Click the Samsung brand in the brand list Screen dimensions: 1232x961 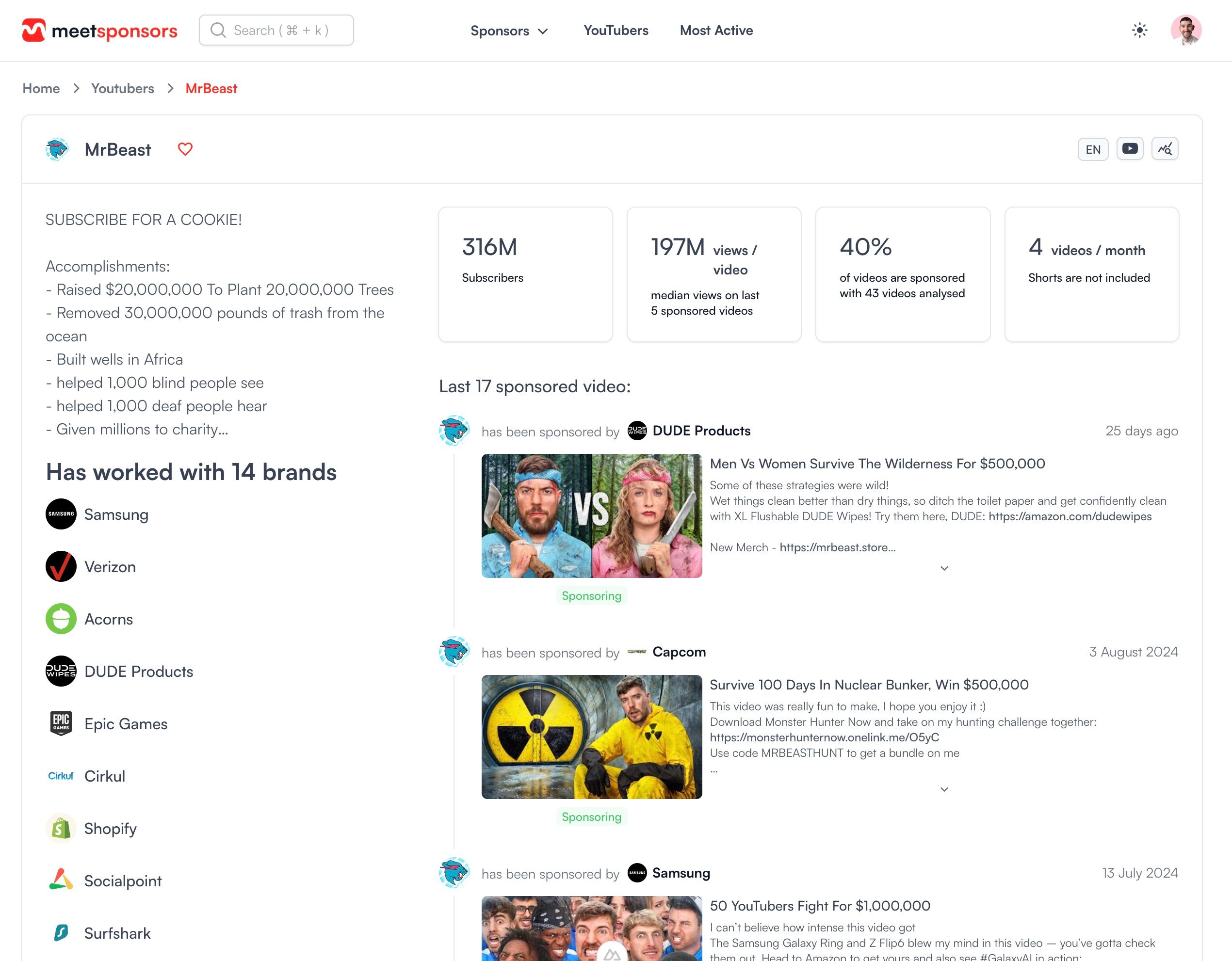(116, 513)
